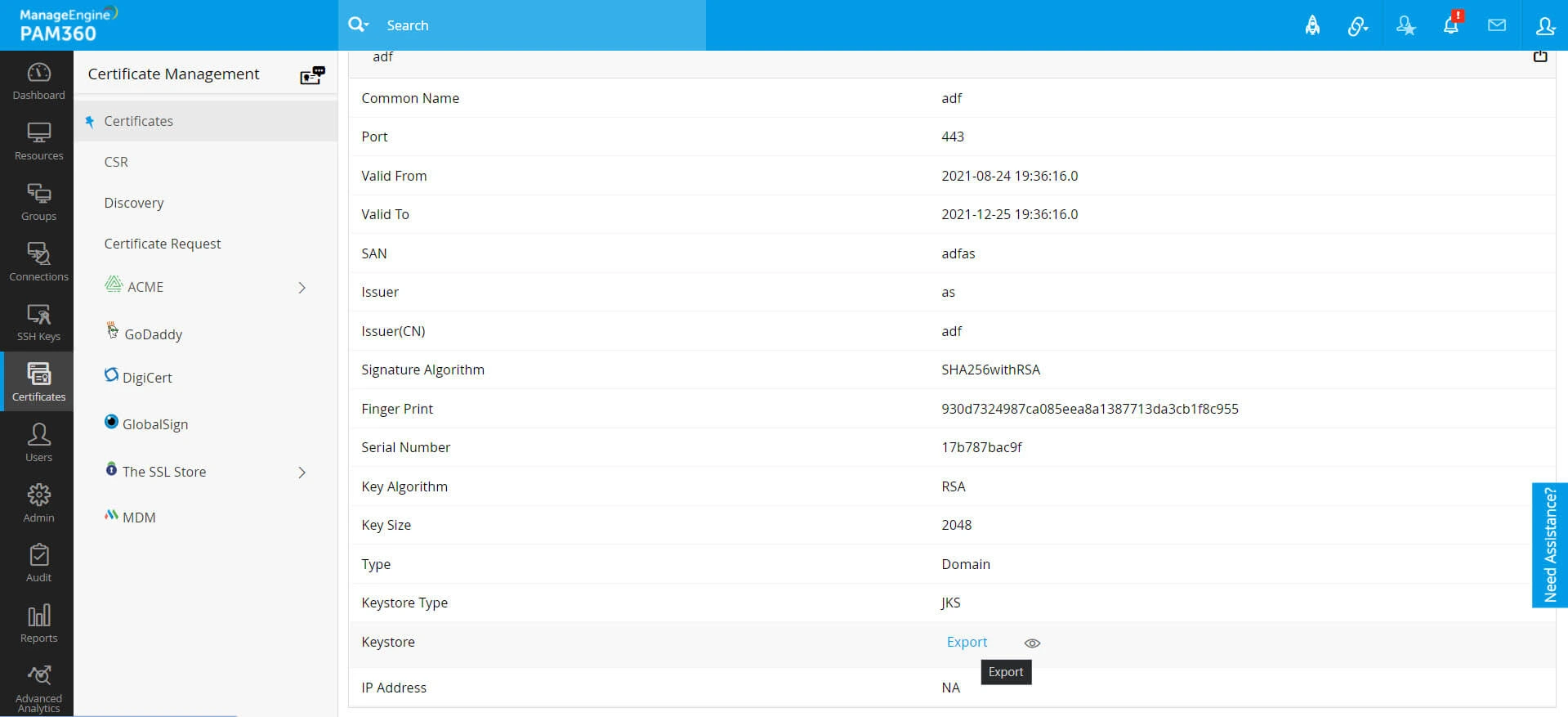Click the Export keystore link
The height and width of the screenshot is (717, 1568).
(967, 642)
